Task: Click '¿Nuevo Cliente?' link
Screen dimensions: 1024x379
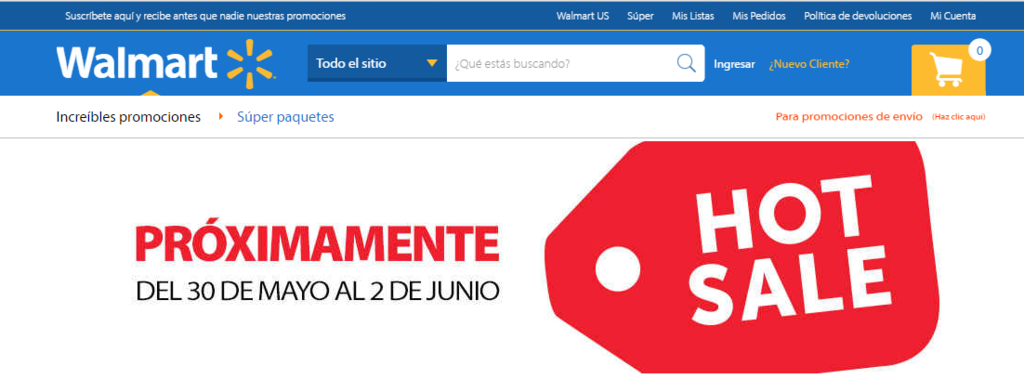Action: 809,64
